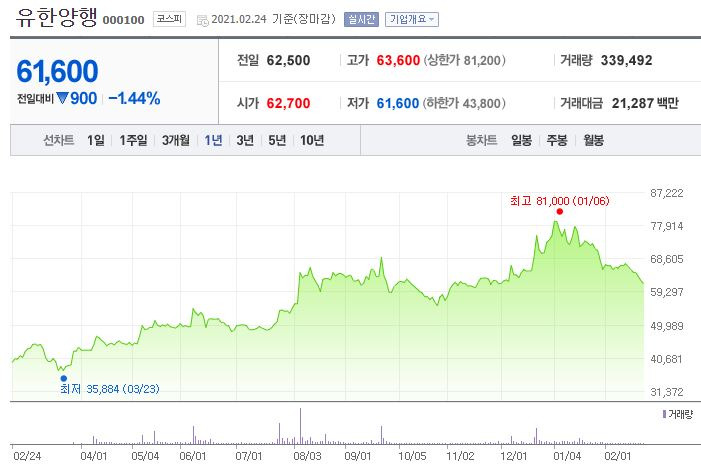
Task: Click the down-arrow icon next to 900
Action: (62, 97)
